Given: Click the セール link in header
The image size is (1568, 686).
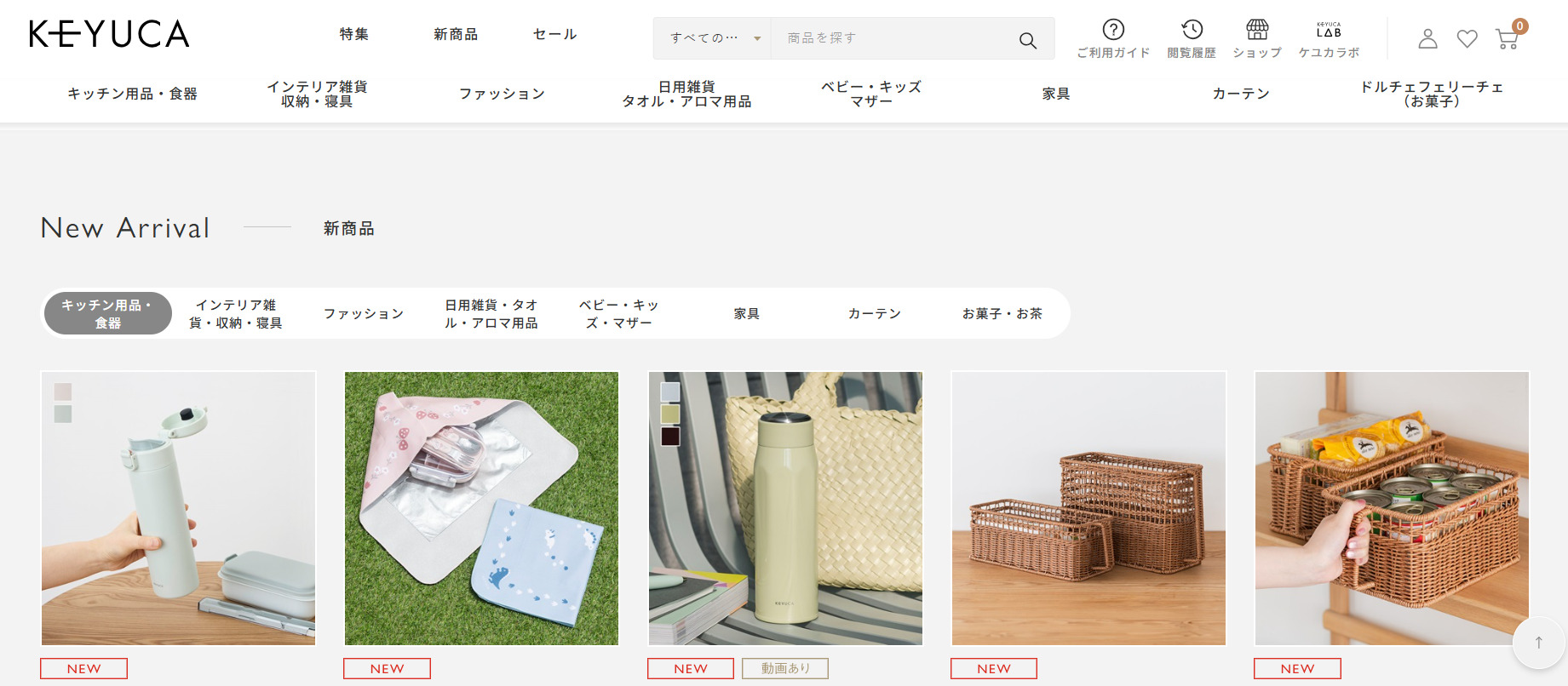Looking at the screenshot, I should pos(555,34).
